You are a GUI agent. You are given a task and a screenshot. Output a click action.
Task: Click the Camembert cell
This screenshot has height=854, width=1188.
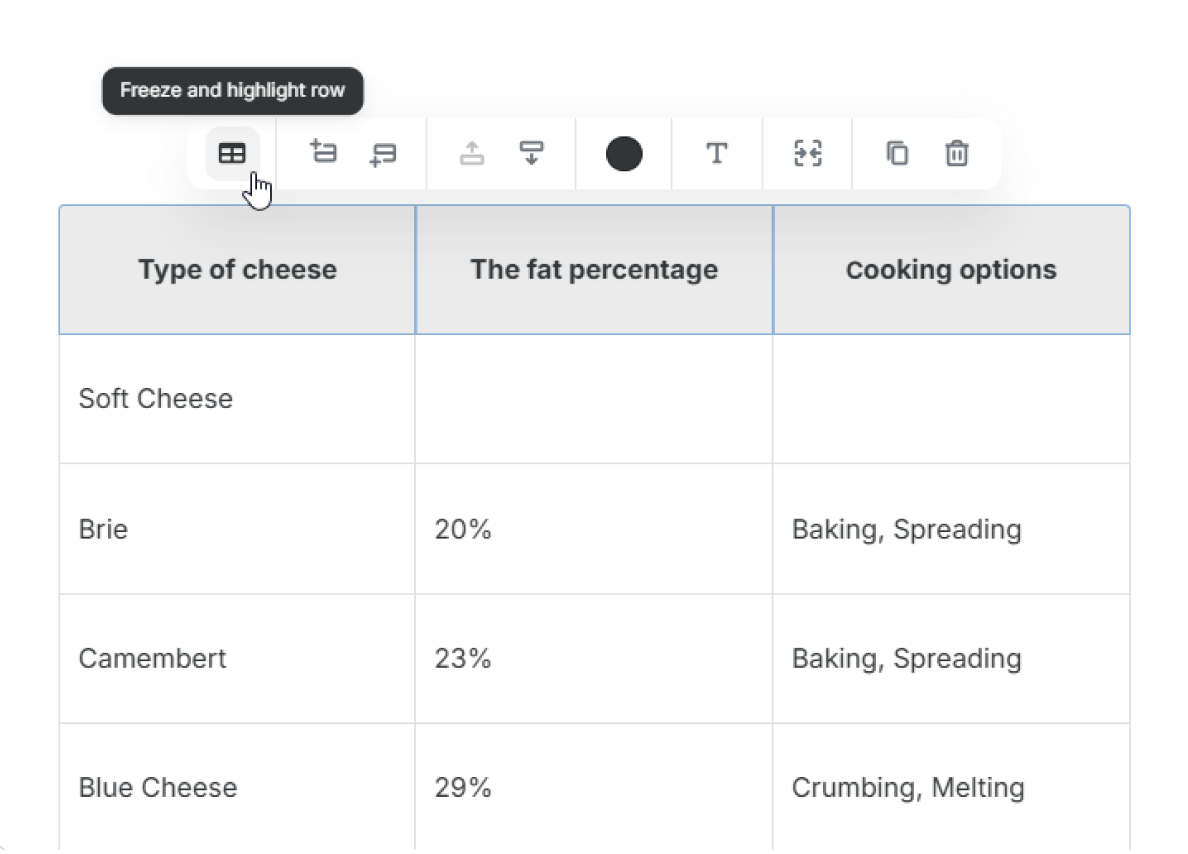point(237,658)
